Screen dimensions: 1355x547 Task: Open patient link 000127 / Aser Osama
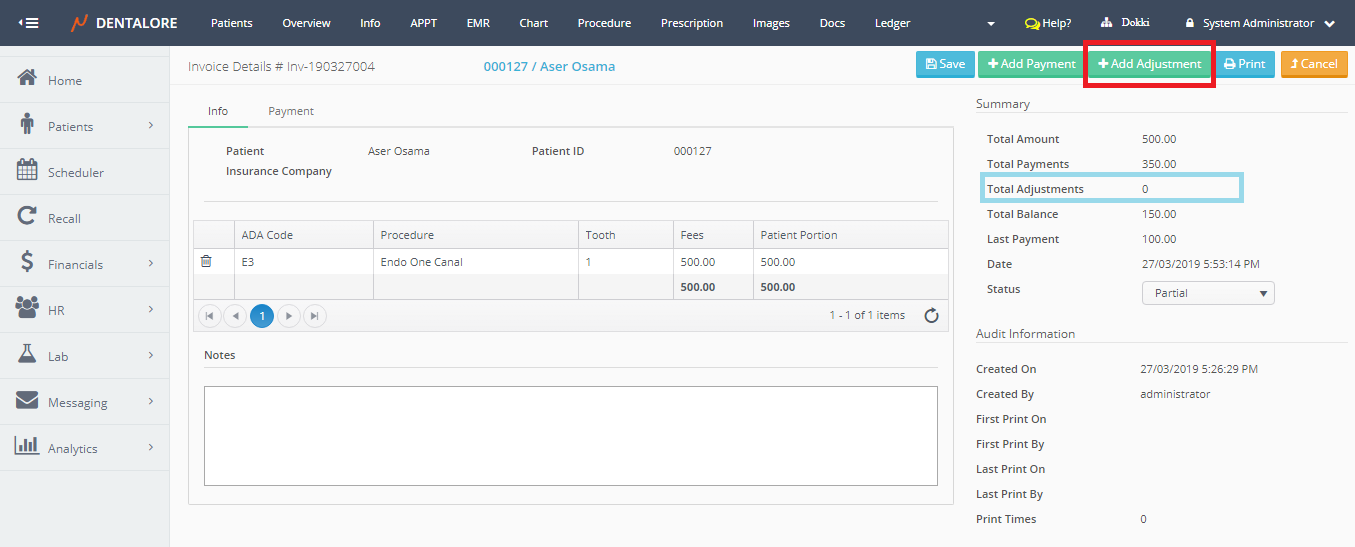549,67
